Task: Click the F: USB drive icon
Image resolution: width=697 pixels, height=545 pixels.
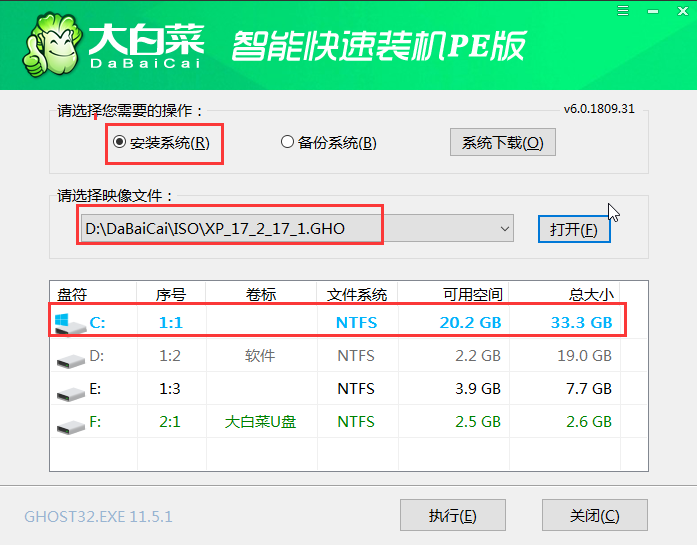Action: coord(71,423)
